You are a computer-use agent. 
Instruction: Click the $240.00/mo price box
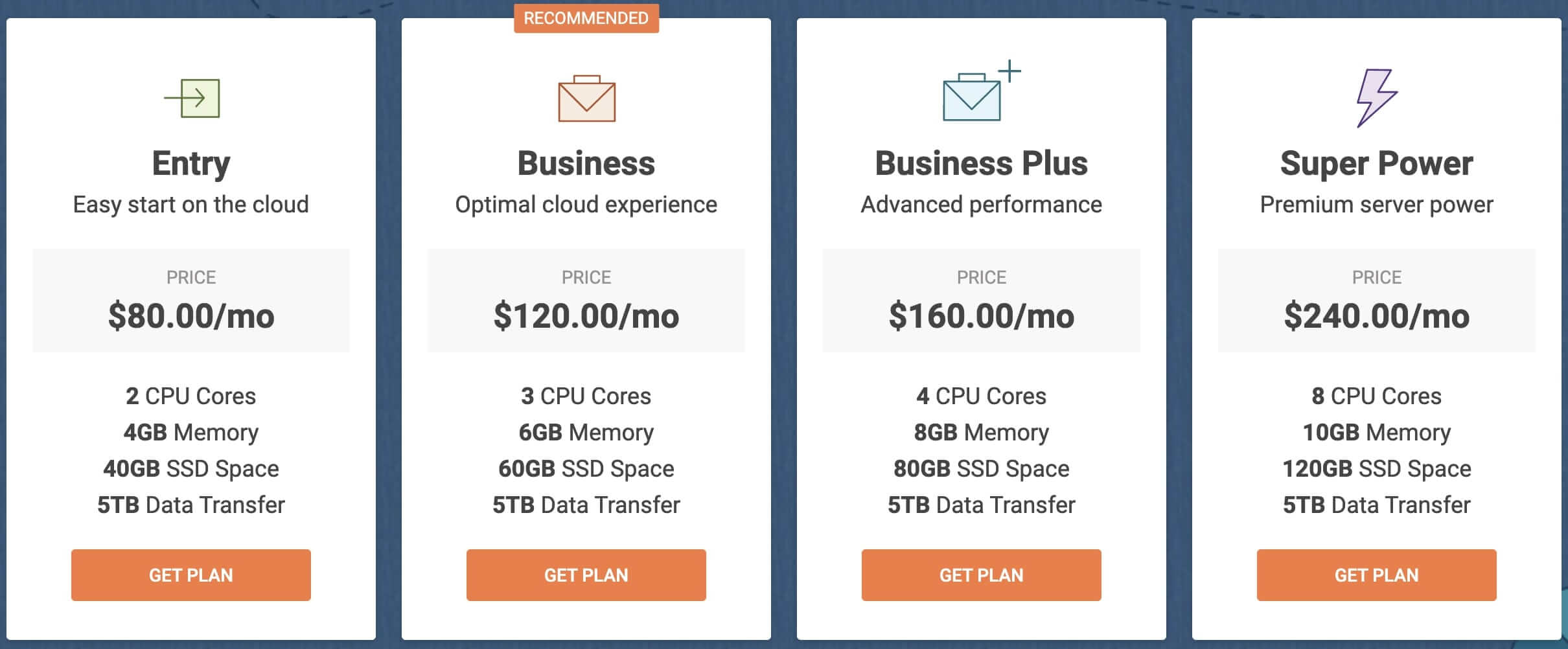click(x=1377, y=301)
